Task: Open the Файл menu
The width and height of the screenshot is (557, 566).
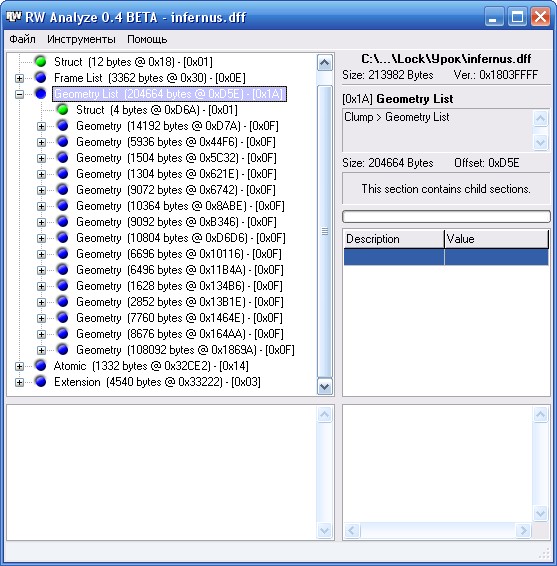Action: click(x=22, y=39)
